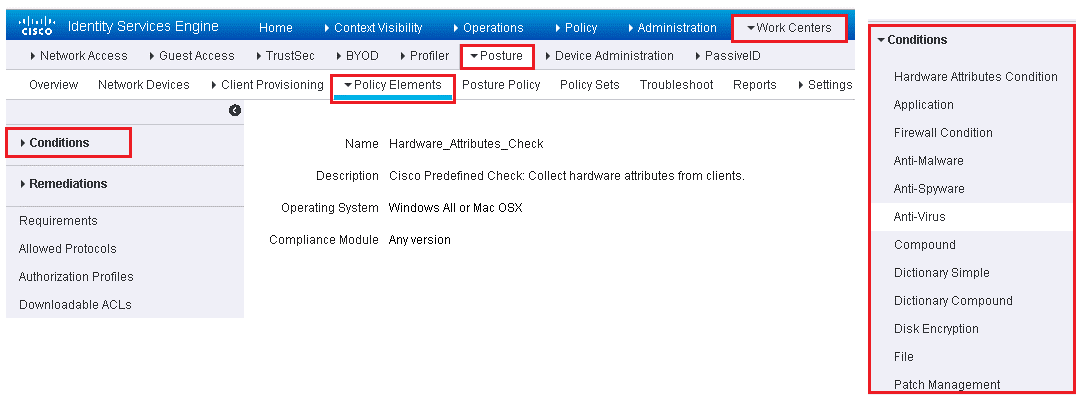
Task: Open the TrustSec submenu
Action: tap(285, 56)
